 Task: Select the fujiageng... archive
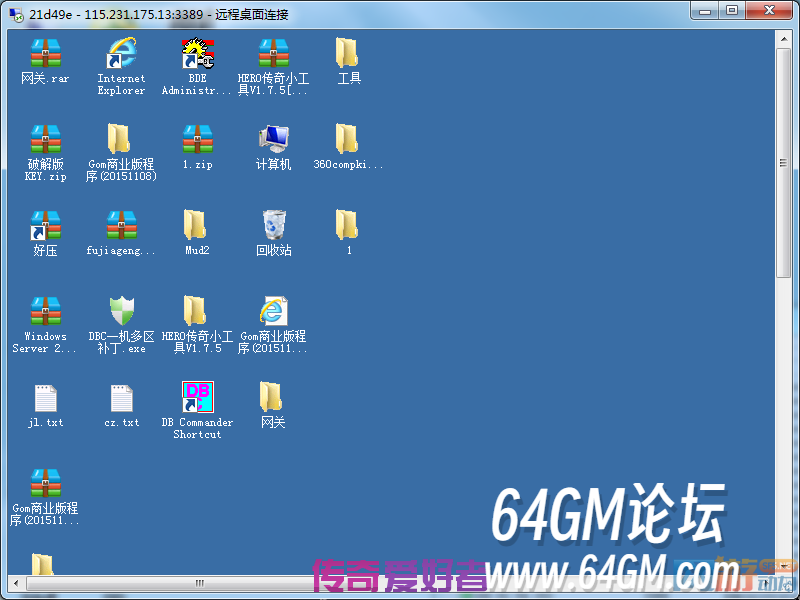point(121,225)
